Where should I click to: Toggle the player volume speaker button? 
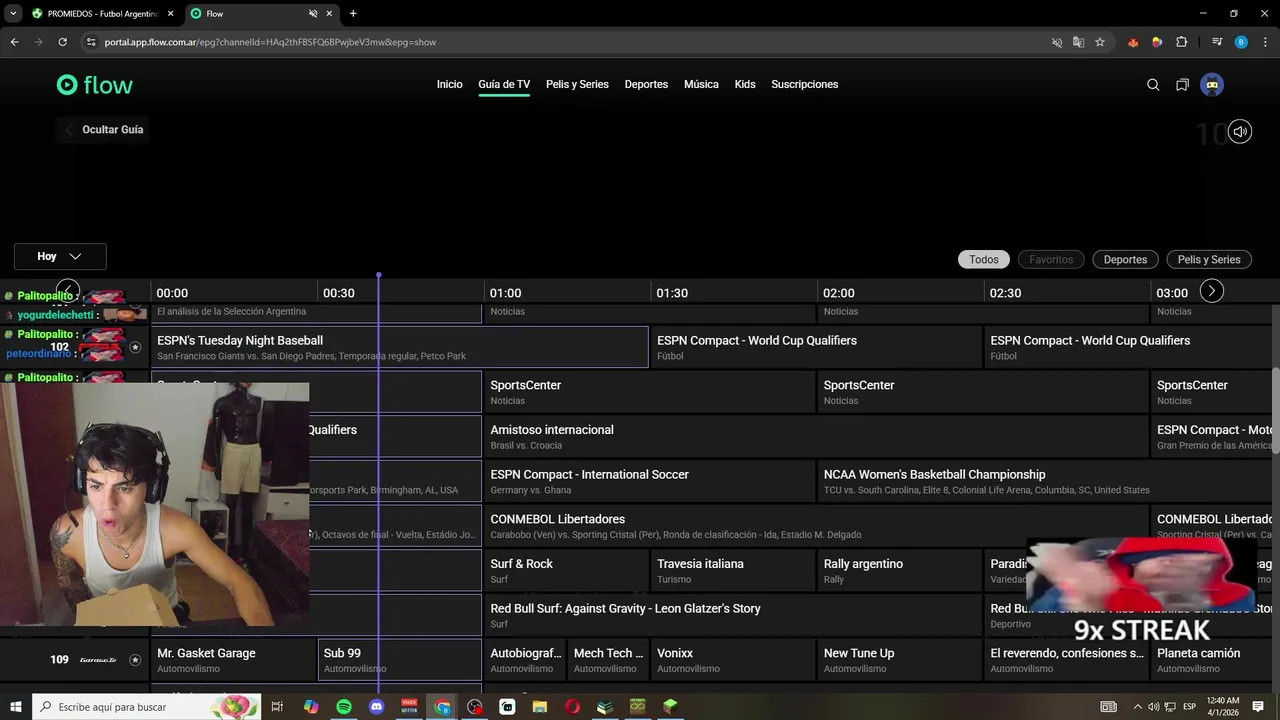(1240, 131)
